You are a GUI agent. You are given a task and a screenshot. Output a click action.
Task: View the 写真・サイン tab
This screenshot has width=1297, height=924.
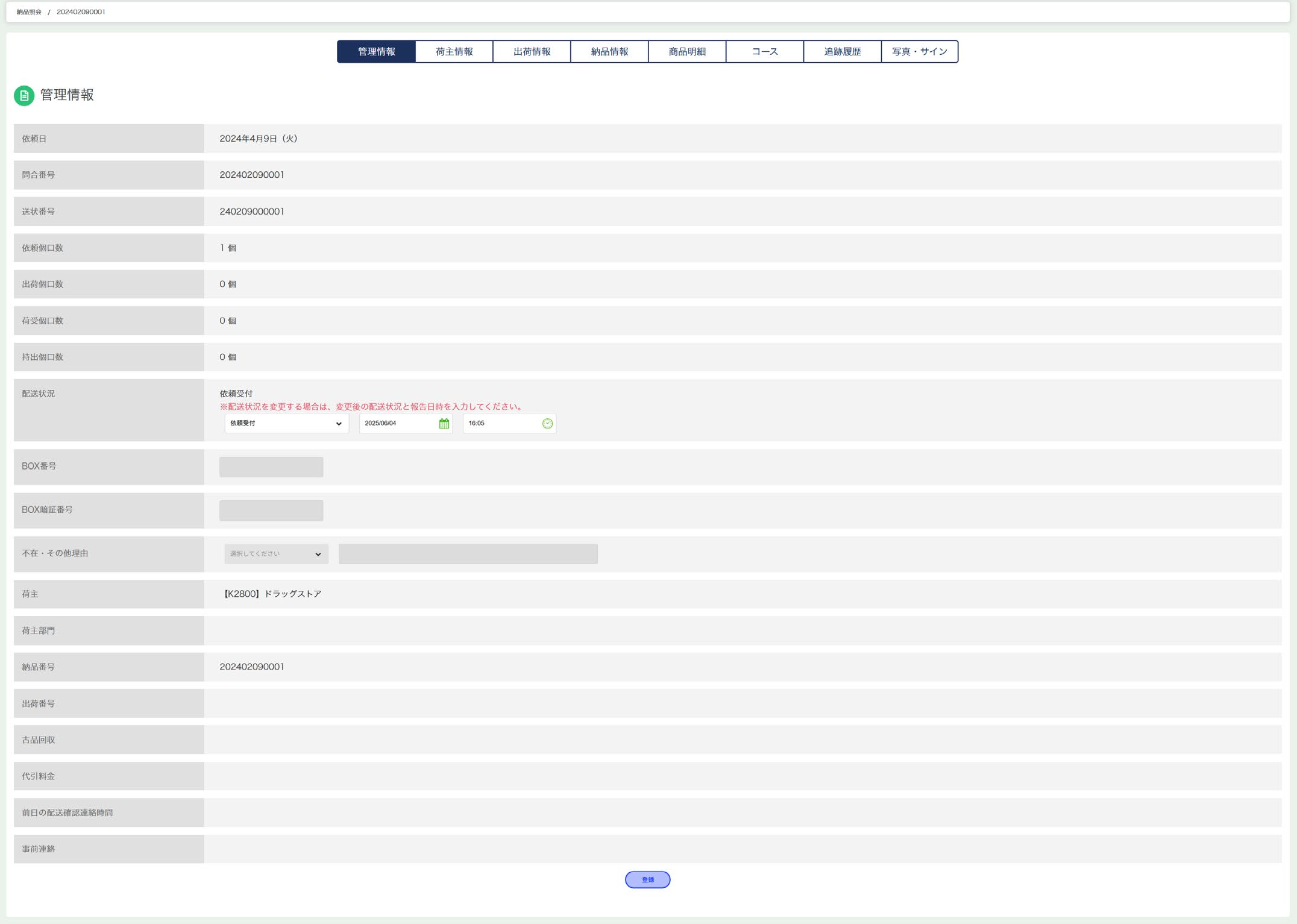pos(920,52)
